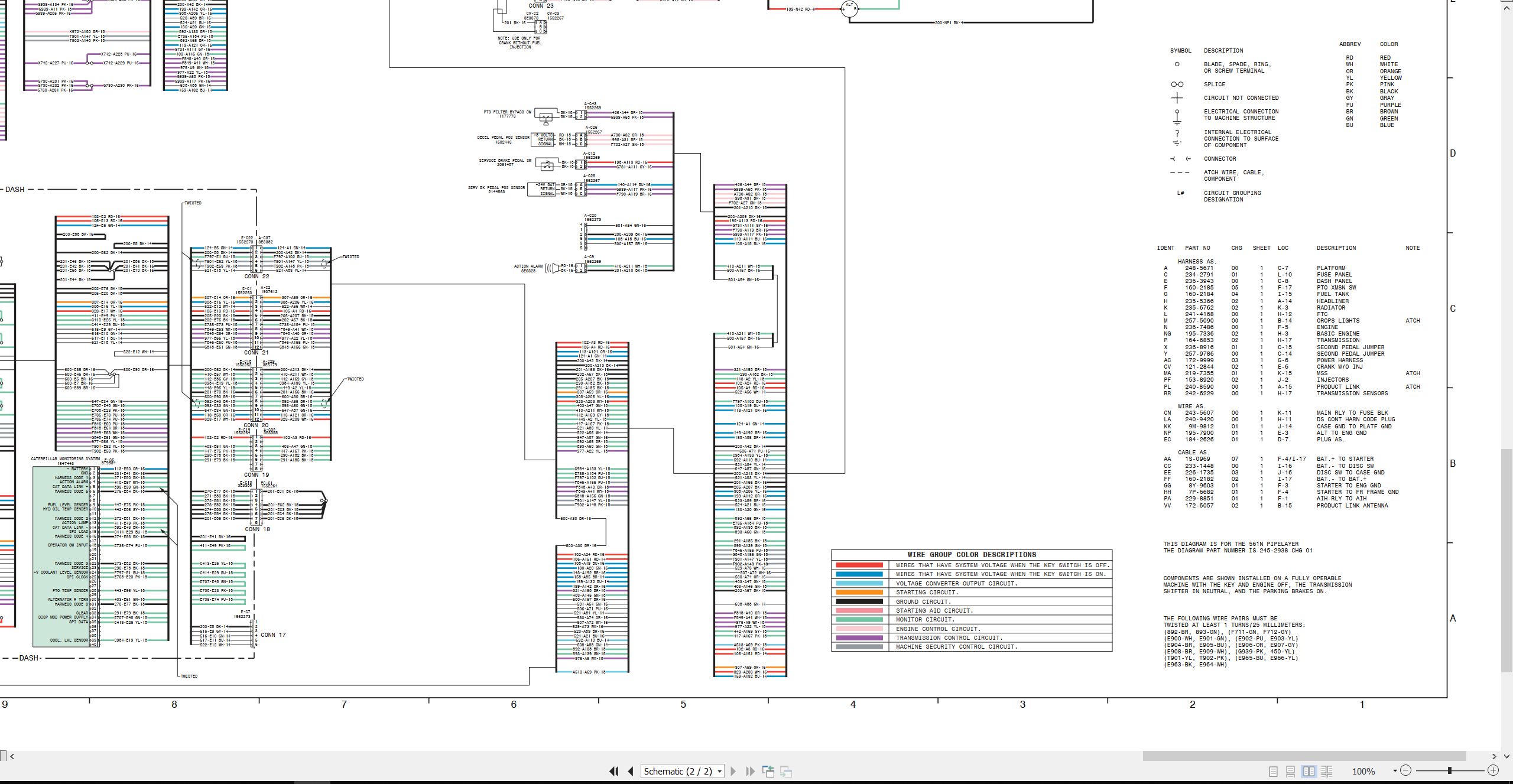Click the 'CONN 17' connector label
Screen dimensions: 1513x784
[x=273, y=635]
